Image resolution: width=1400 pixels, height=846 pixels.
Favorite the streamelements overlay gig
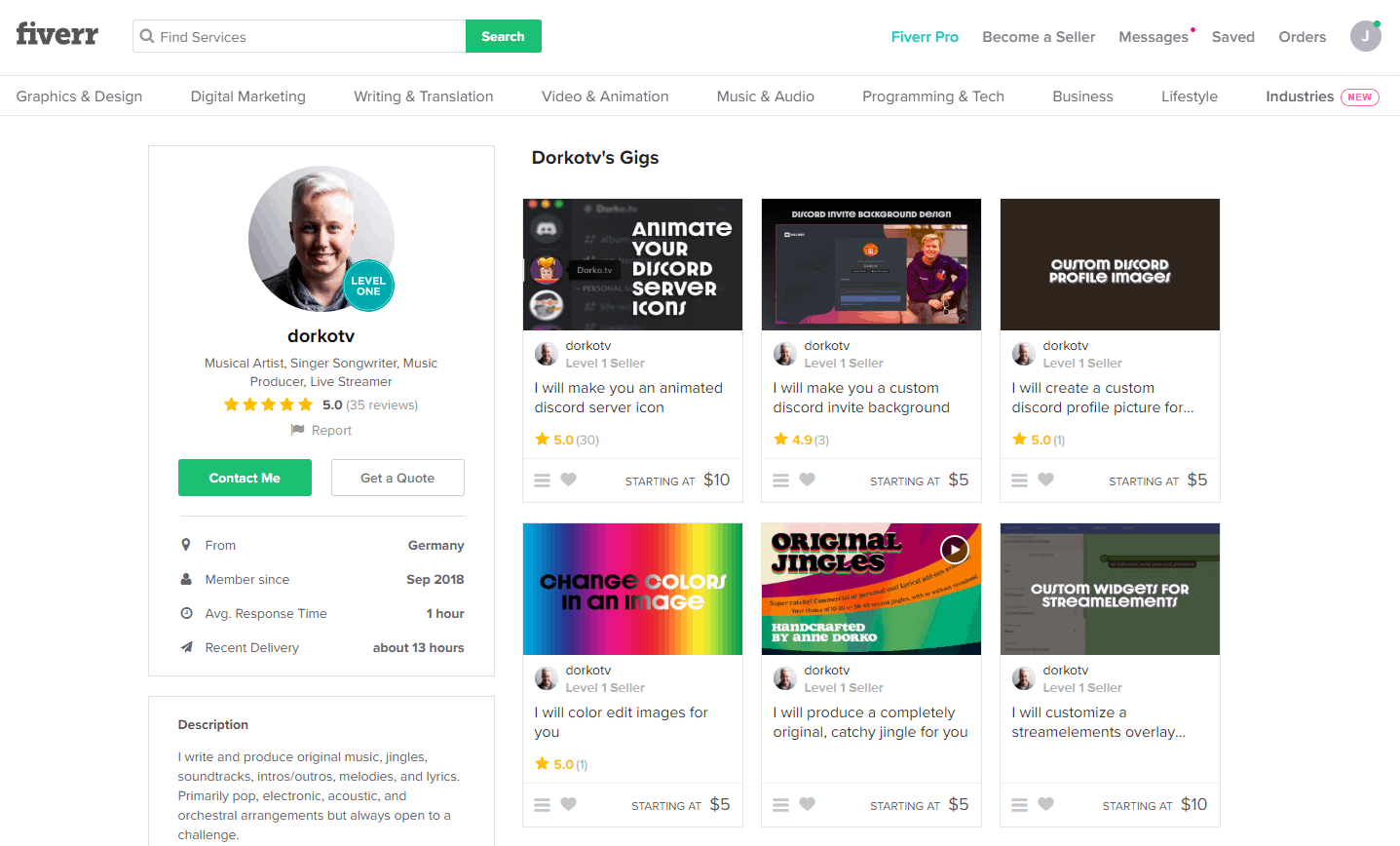pos(1046,804)
